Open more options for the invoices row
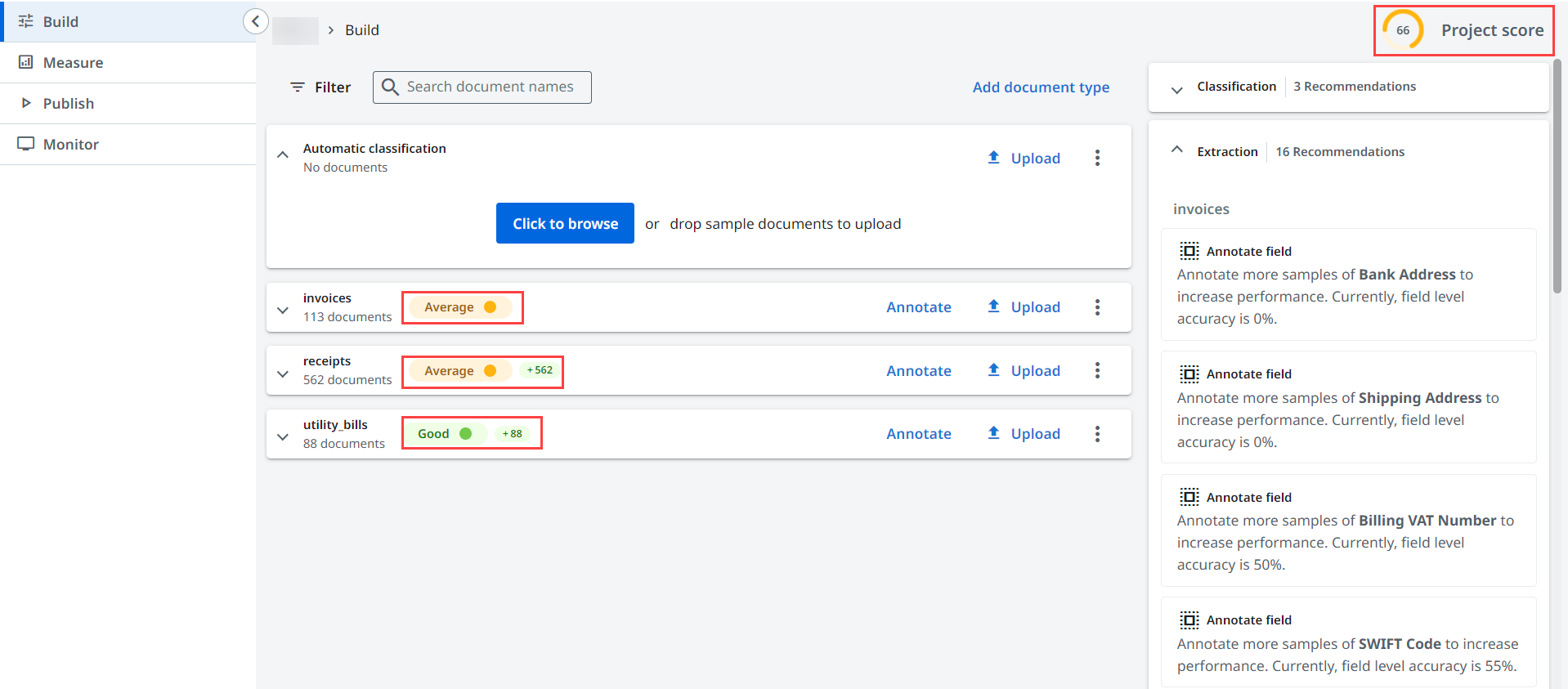 [x=1097, y=307]
